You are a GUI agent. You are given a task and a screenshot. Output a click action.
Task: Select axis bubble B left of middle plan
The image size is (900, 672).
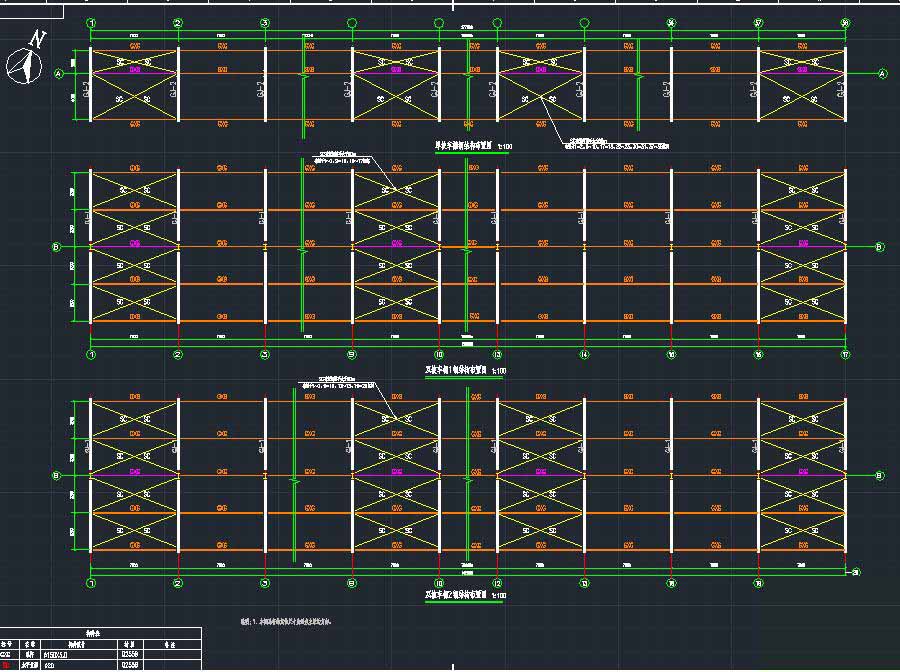(56, 247)
